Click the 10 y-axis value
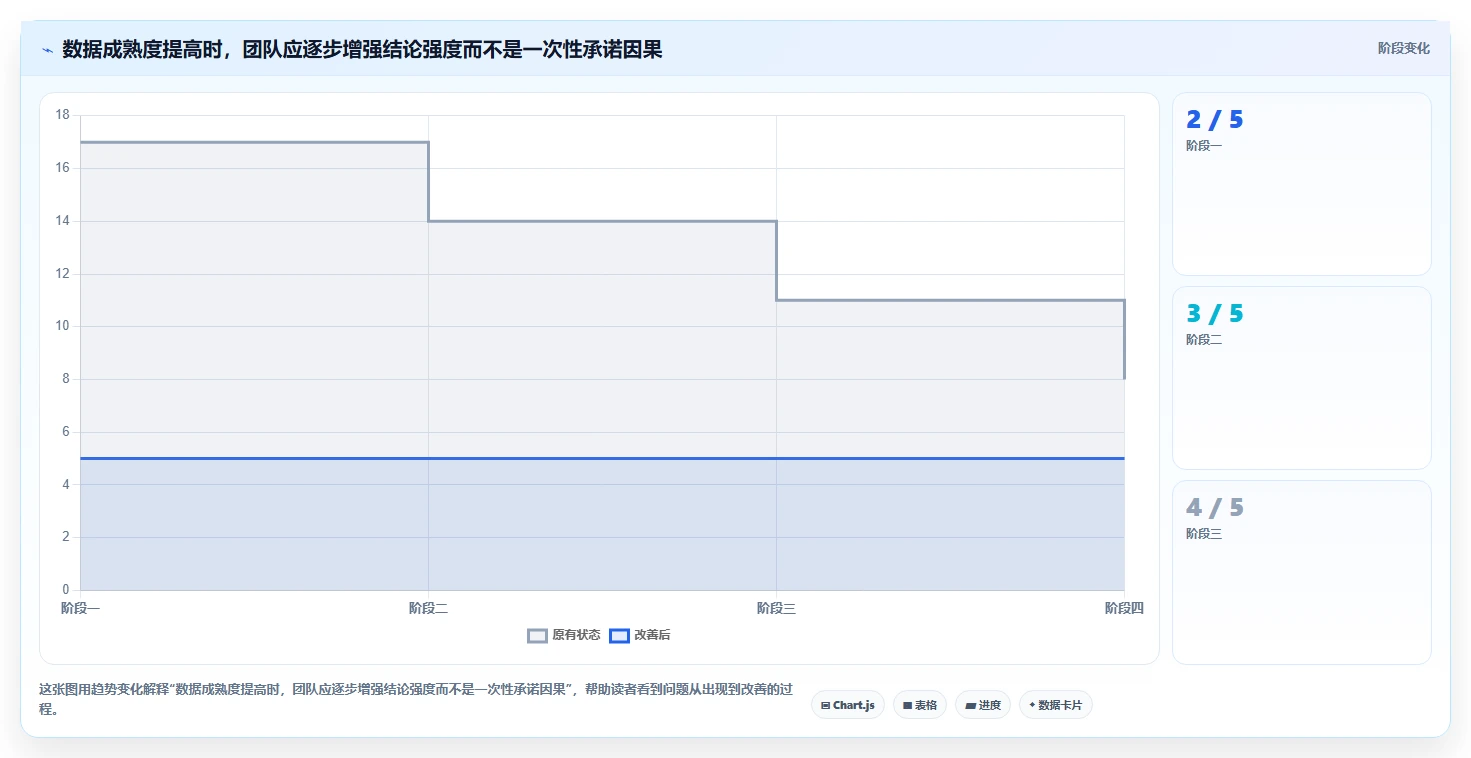 pos(62,326)
